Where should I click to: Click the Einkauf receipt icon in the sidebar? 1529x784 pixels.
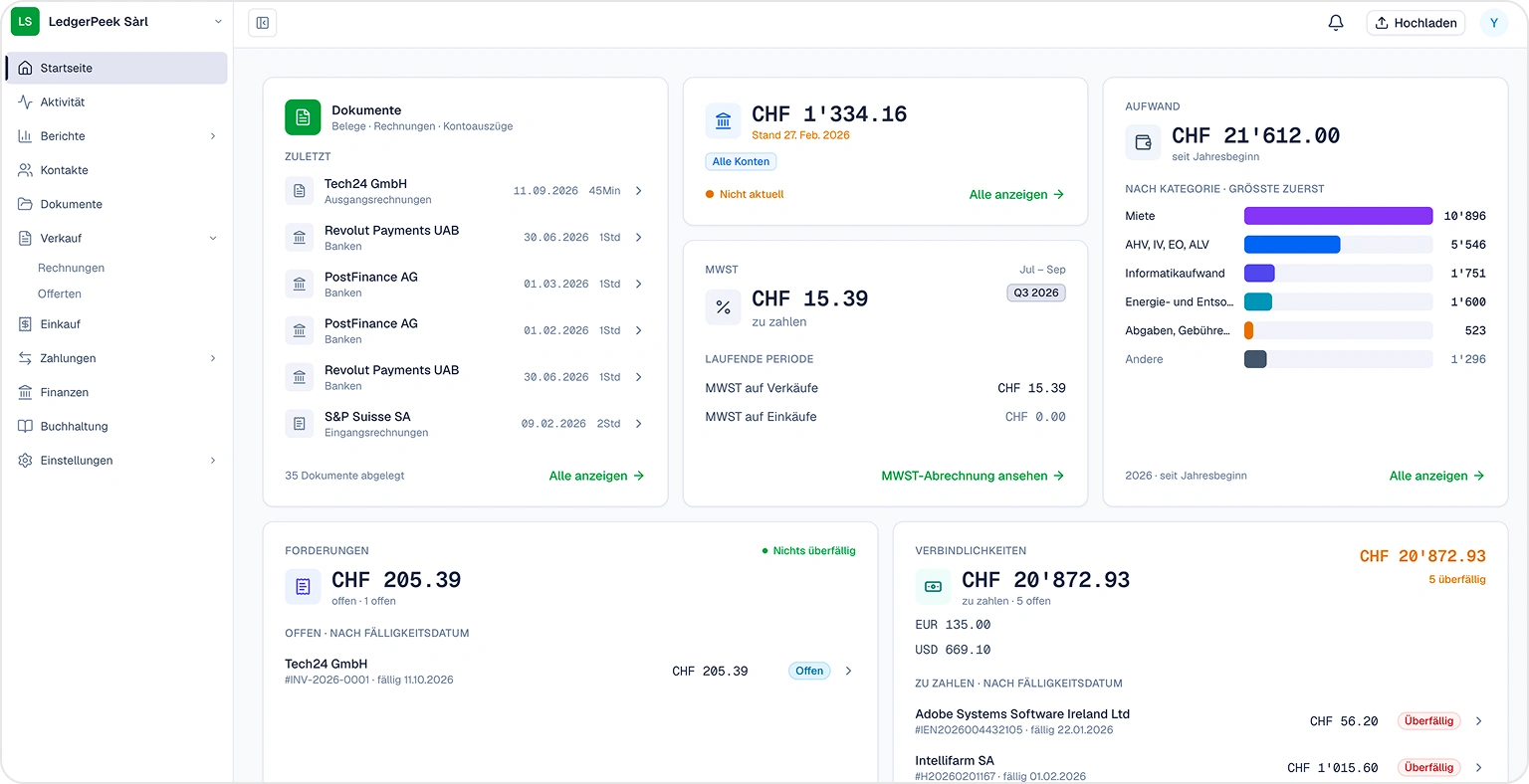25,324
